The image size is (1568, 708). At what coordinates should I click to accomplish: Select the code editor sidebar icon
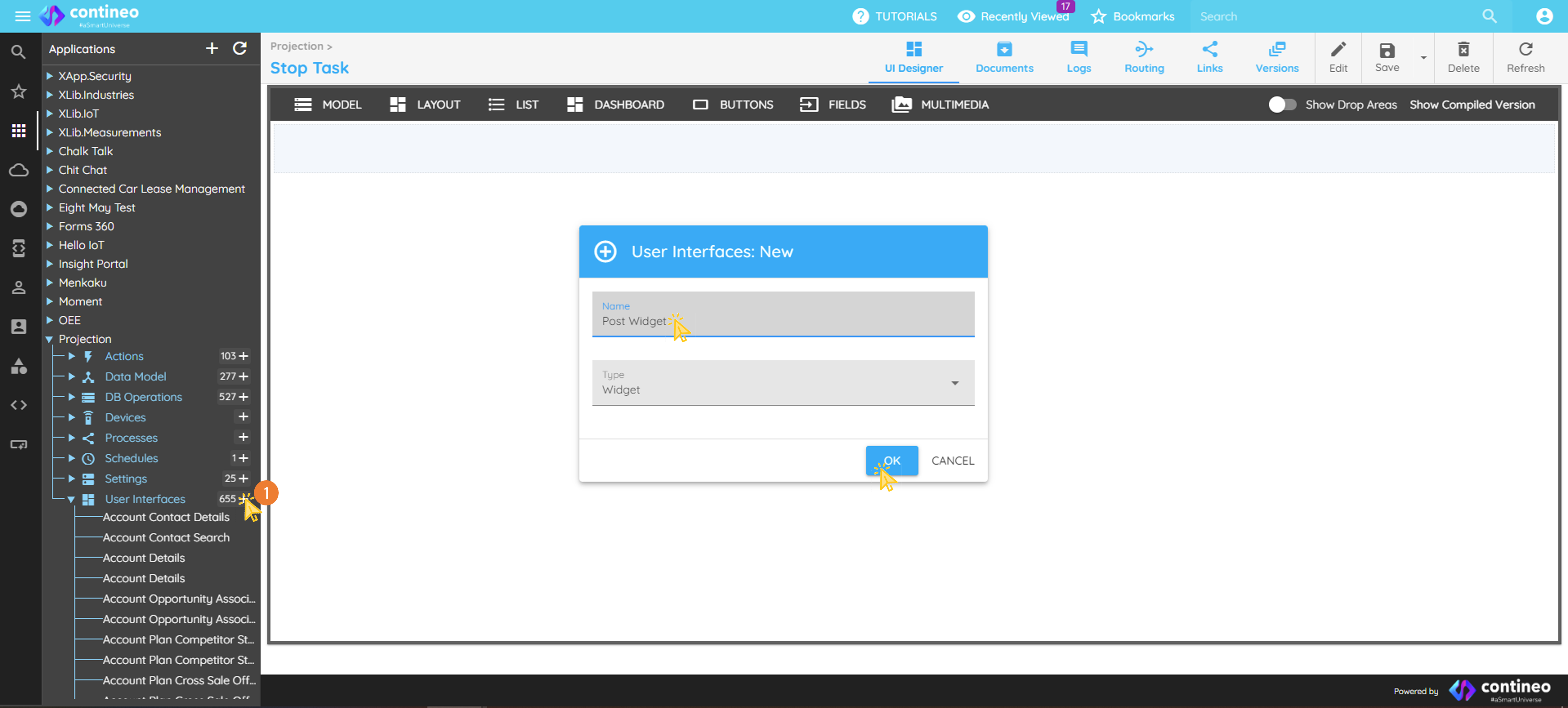click(19, 405)
